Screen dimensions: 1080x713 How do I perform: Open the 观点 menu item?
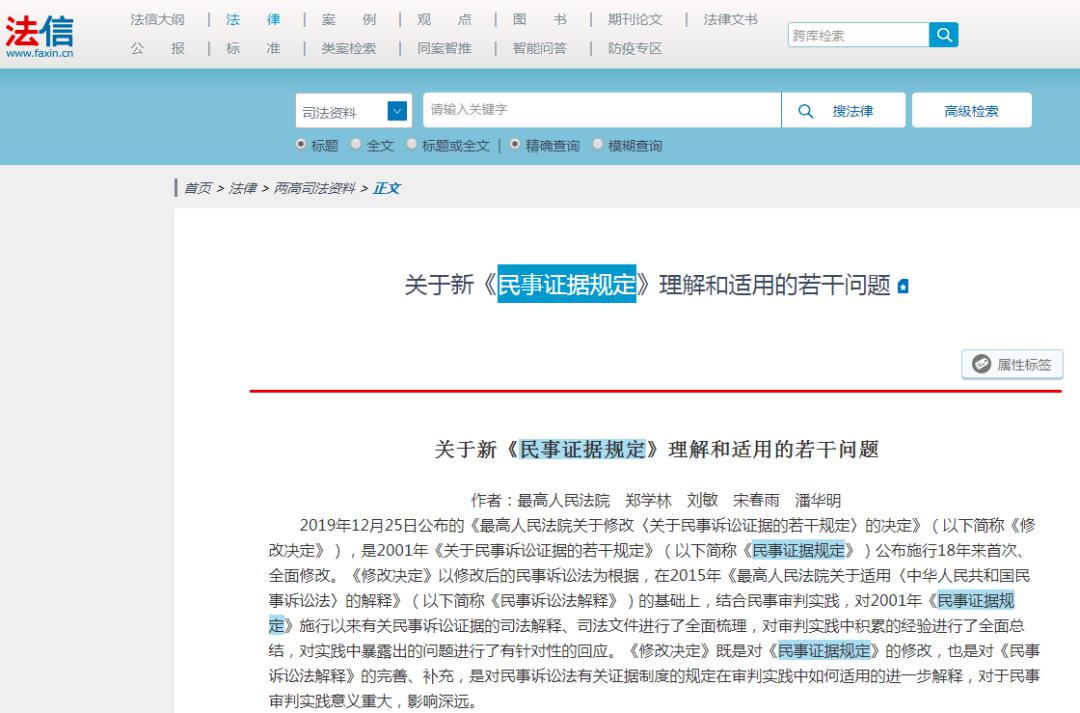point(444,19)
